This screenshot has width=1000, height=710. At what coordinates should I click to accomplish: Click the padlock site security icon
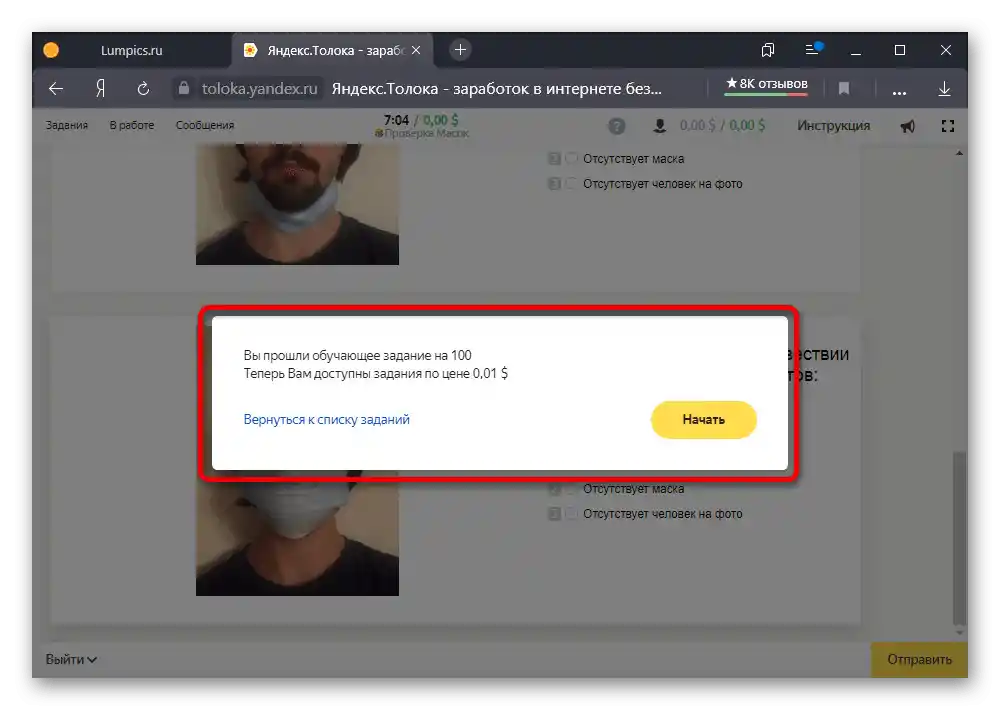tap(184, 88)
